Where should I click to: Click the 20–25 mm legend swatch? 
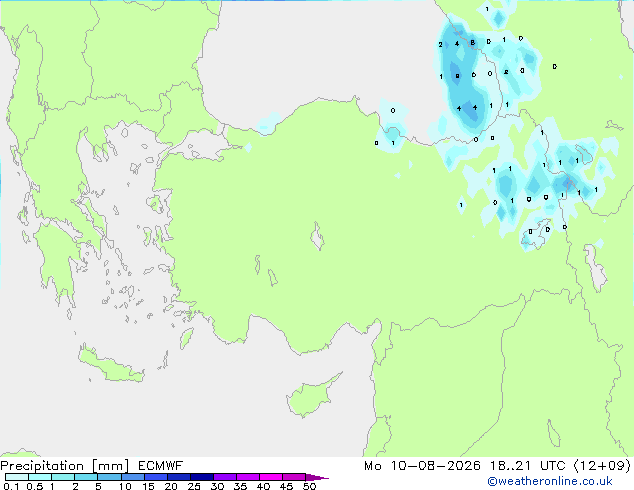click(x=179, y=477)
